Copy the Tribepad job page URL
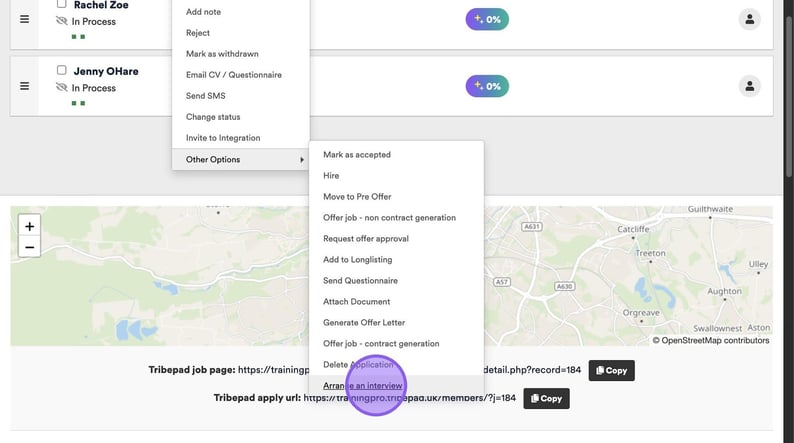 611,370
